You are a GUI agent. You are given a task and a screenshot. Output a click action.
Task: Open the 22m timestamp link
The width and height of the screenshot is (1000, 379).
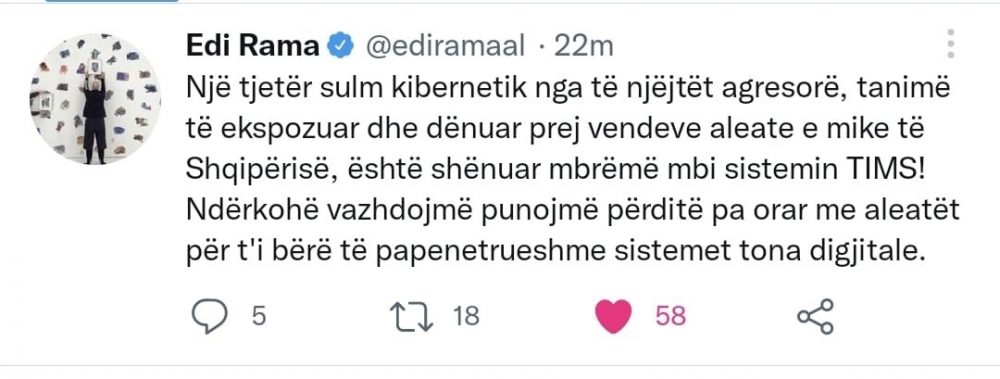click(x=584, y=47)
